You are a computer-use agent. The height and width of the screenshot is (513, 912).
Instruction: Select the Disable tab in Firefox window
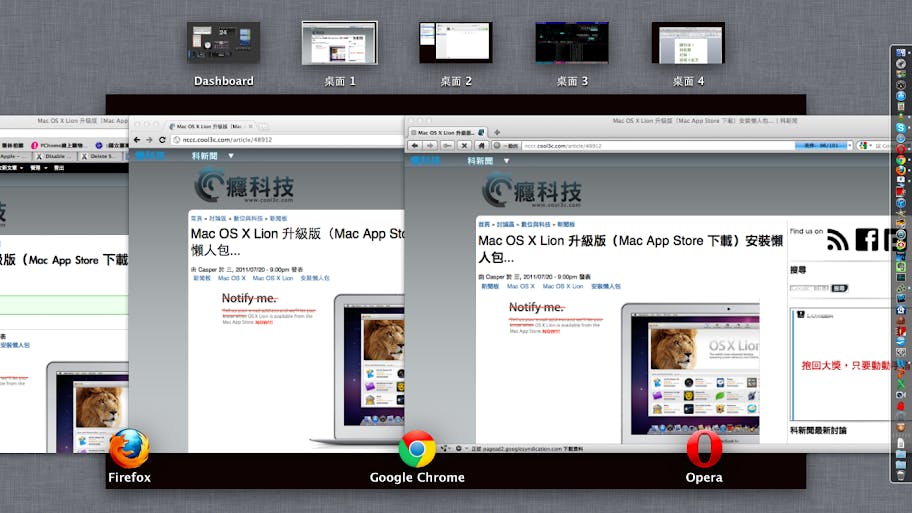(x=55, y=156)
